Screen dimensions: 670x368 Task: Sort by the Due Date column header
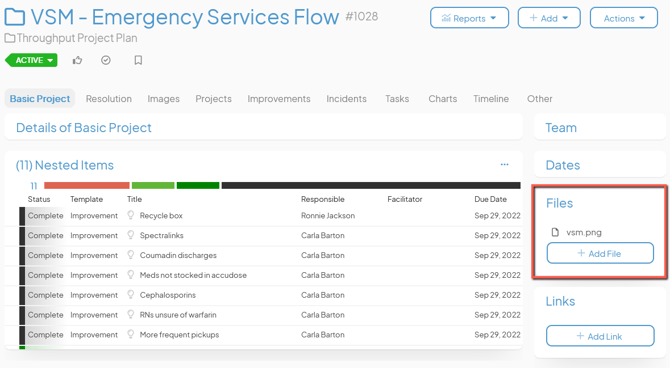(x=491, y=199)
